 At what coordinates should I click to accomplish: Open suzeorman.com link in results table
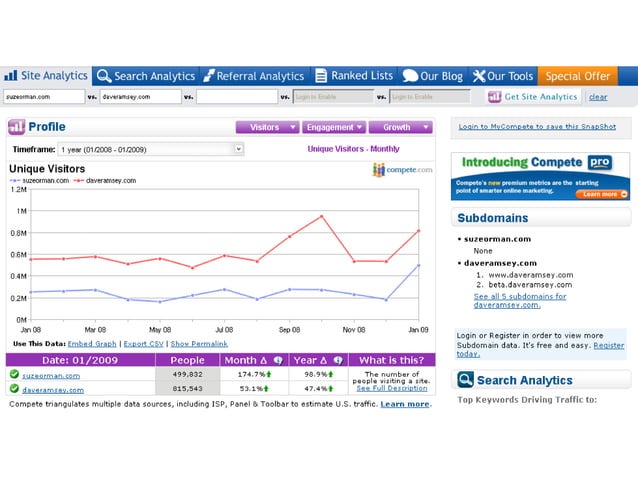click(51, 375)
